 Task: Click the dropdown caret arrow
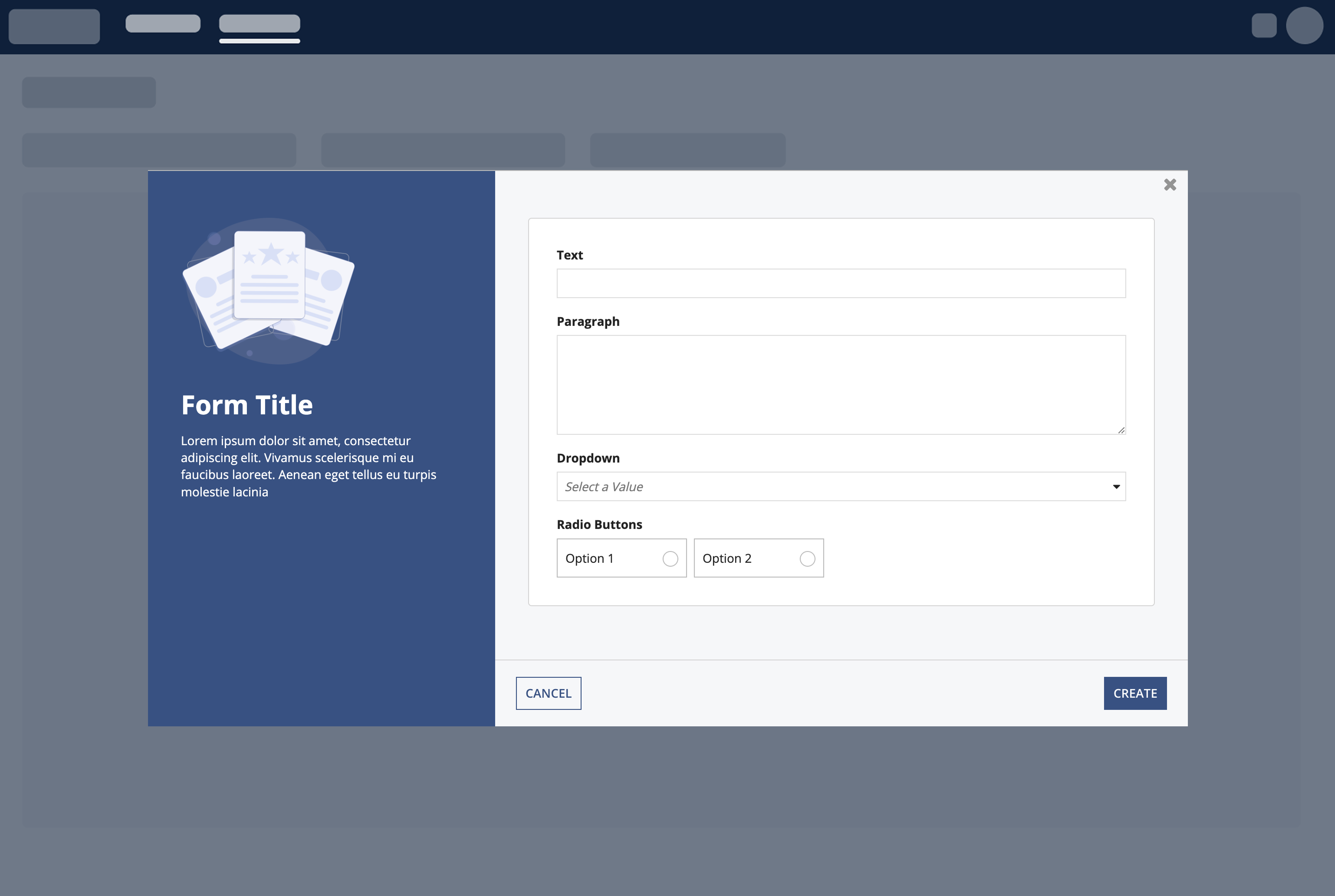click(x=1116, y=487)
